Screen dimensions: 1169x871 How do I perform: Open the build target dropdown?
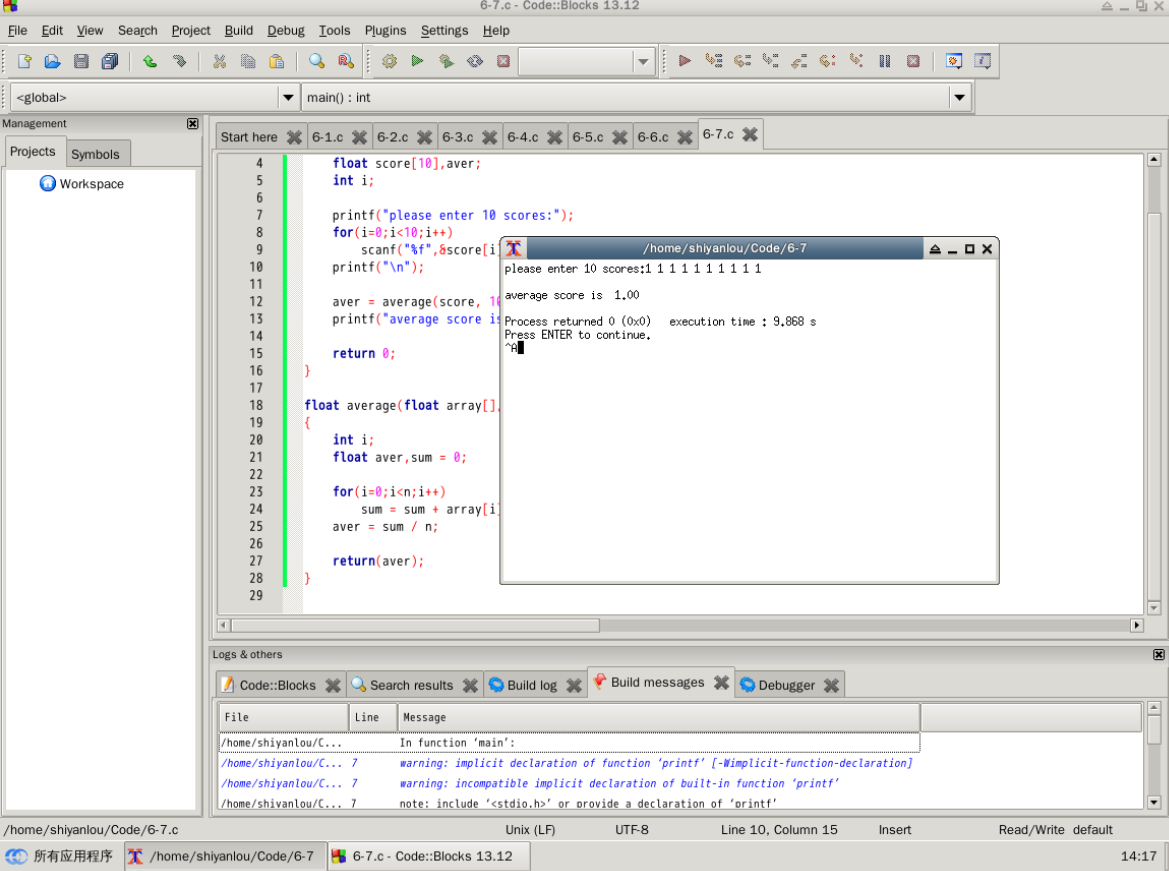coord(643,62)
